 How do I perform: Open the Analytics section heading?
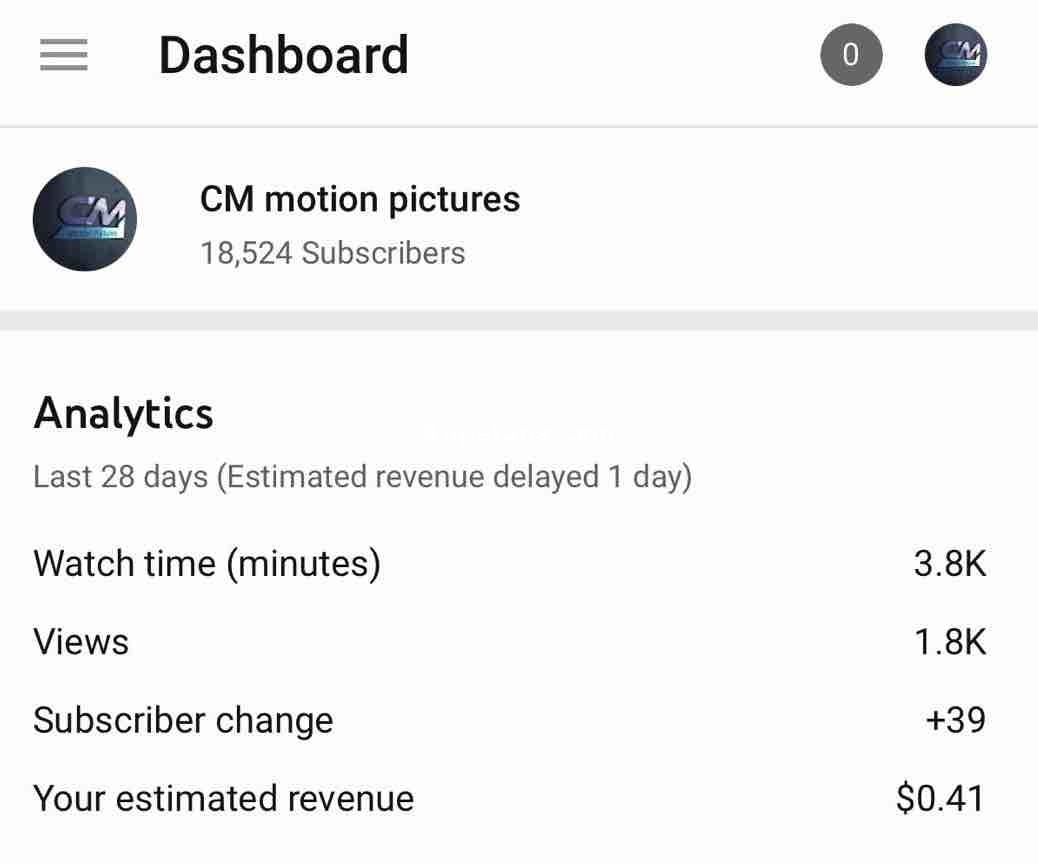123,413
